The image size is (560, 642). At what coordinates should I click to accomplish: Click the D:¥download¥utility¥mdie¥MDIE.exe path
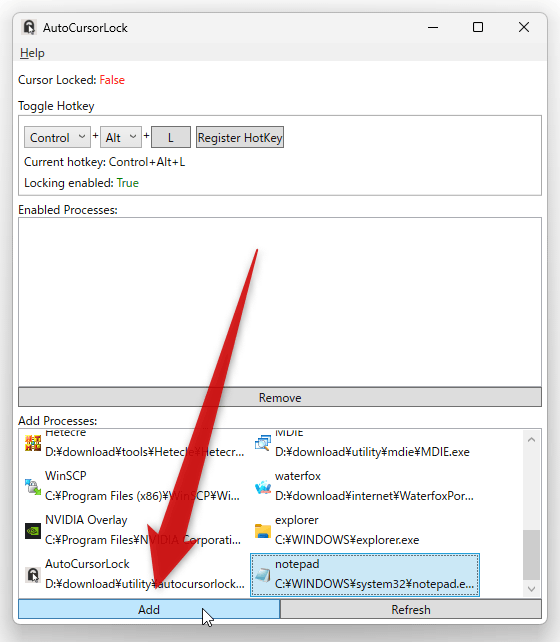click(373, 452)
